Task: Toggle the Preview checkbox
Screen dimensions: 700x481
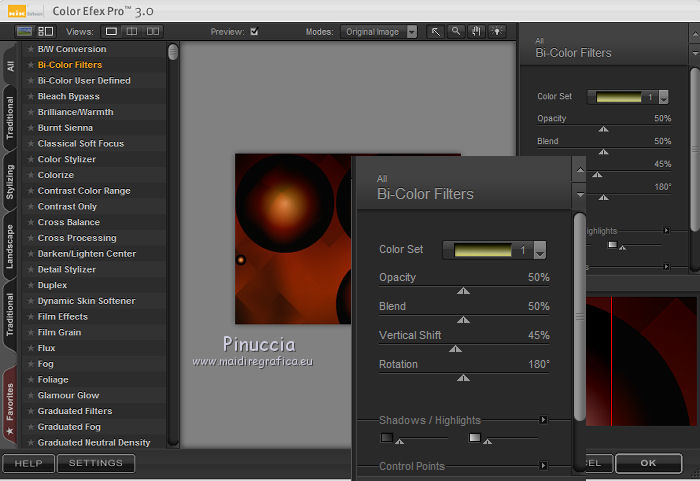Action: coord(254,32)
